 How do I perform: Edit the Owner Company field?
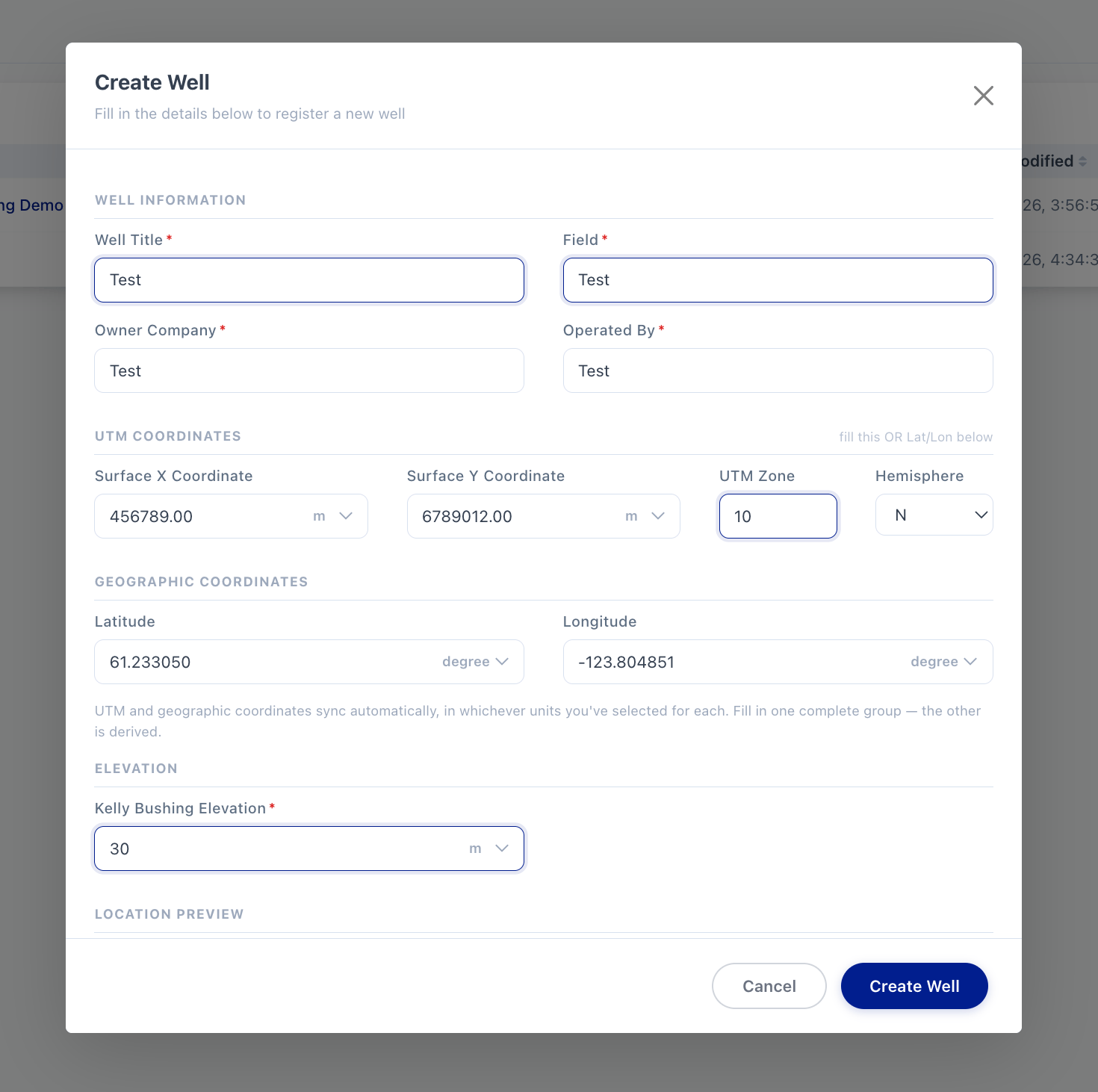(309, 370)
